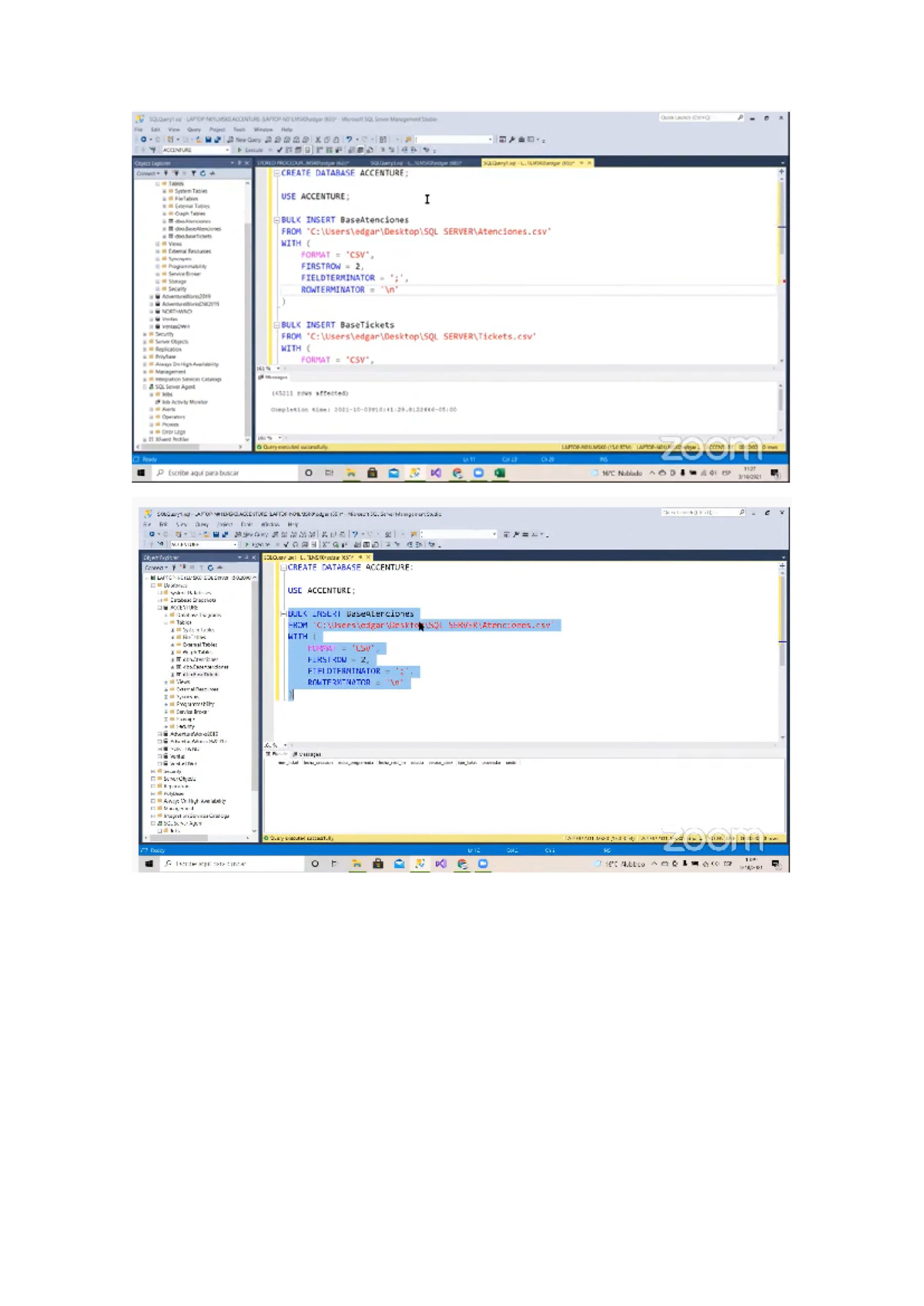Collapse highlighted BULK INSERT block in lower editor
This screenshot has width=924, height=1306.
(283, 614)
